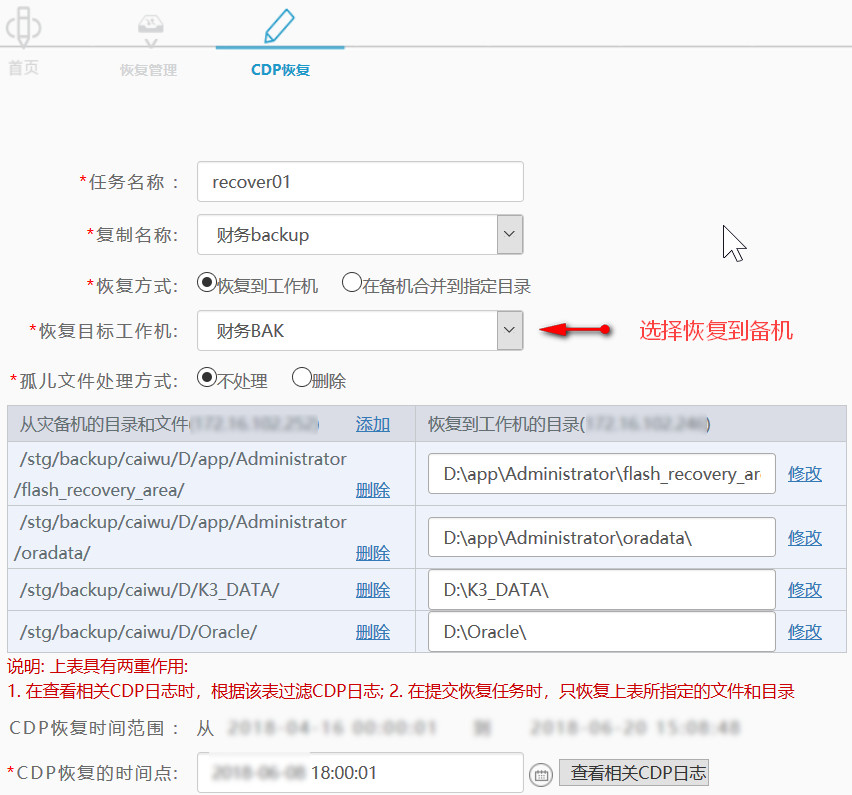Click 修改 for the oradata target path
Viewport: 852px width, 795px height.
pyautogui.click(x=805, y=537)
